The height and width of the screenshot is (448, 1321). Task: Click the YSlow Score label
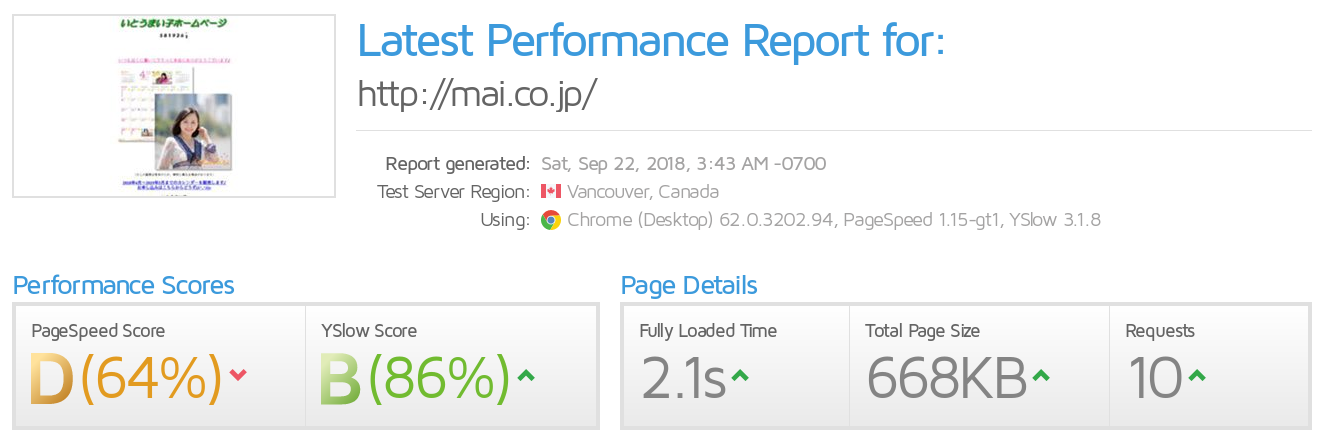(369, 331)
